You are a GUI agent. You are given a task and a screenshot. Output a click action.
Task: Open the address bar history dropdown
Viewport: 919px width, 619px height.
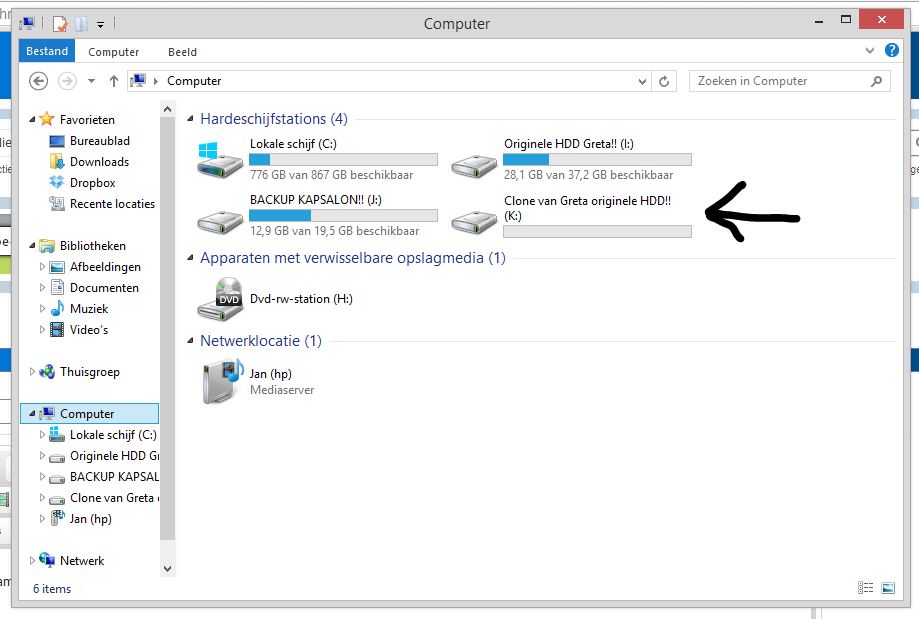pos(642,81)
